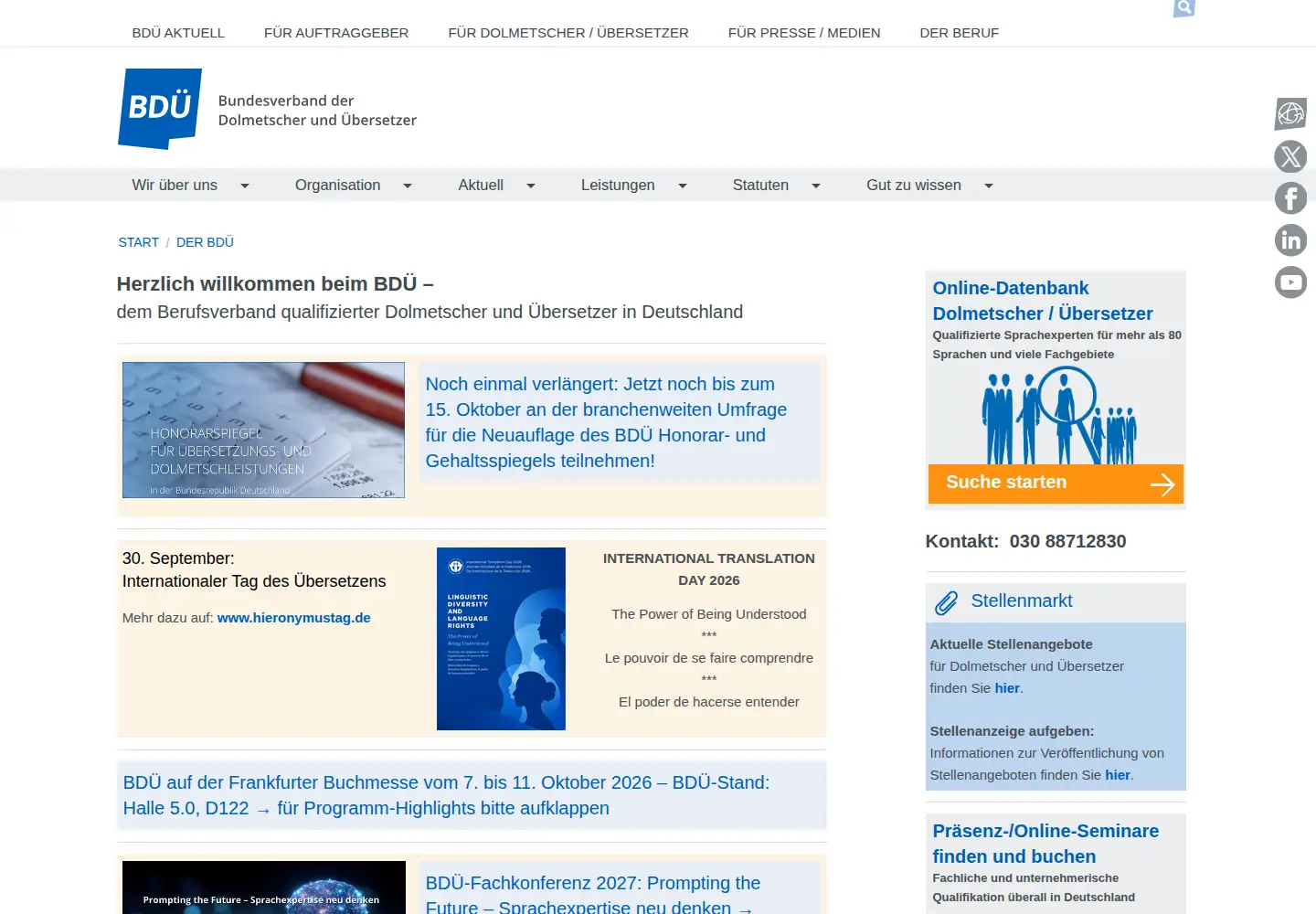Open the www.hieronymustag.de link
The height and width of the screenshot is (914, 1316).
(294, 618)
